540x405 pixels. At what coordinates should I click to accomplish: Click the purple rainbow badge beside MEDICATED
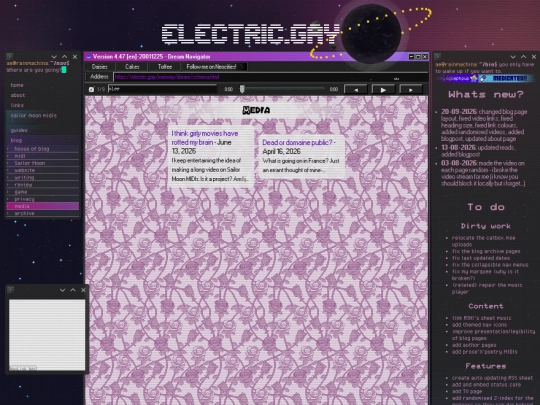(x=457, y=79)
